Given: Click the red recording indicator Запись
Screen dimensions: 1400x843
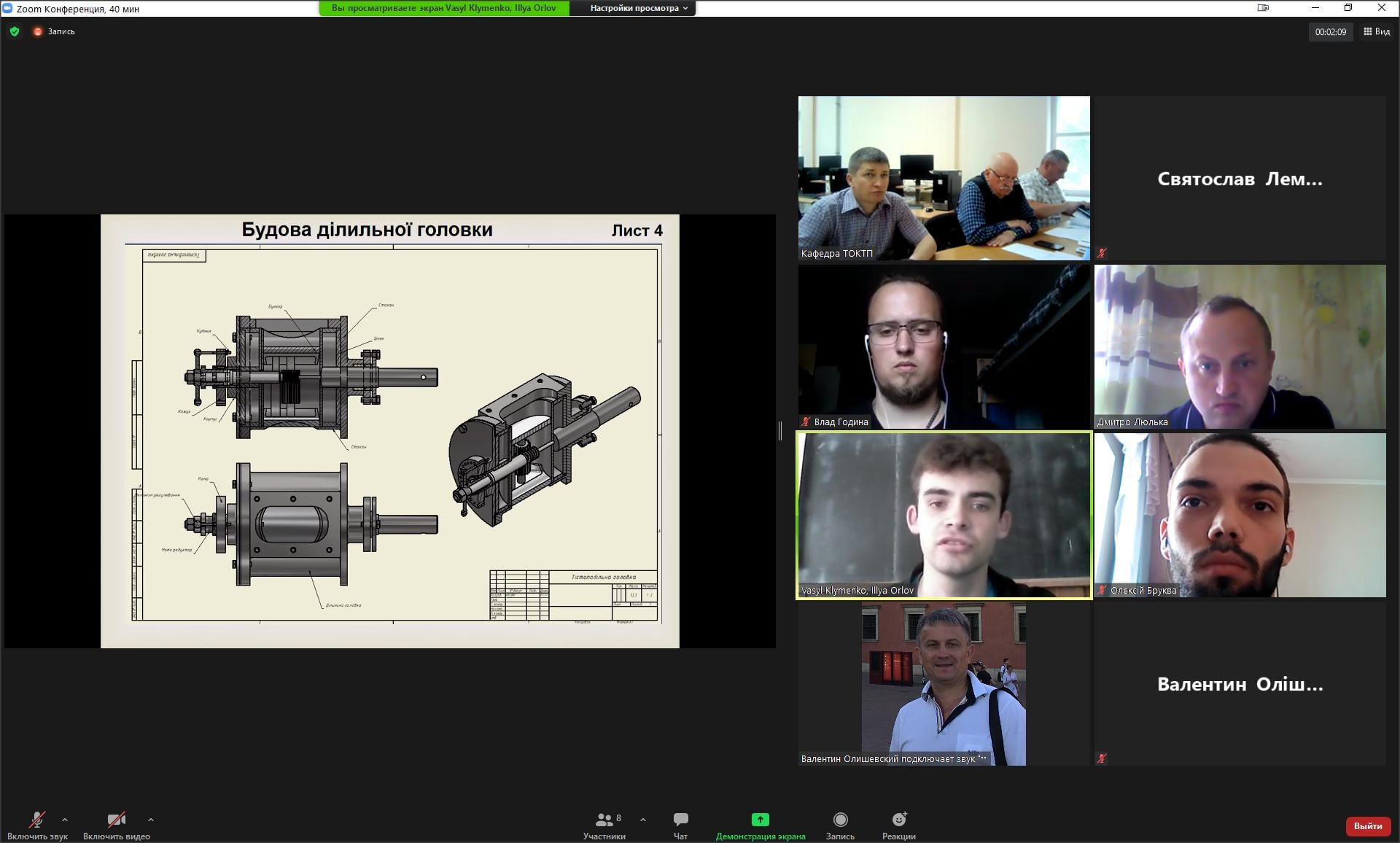Looking at the screenshot, I should click(55, 31).
